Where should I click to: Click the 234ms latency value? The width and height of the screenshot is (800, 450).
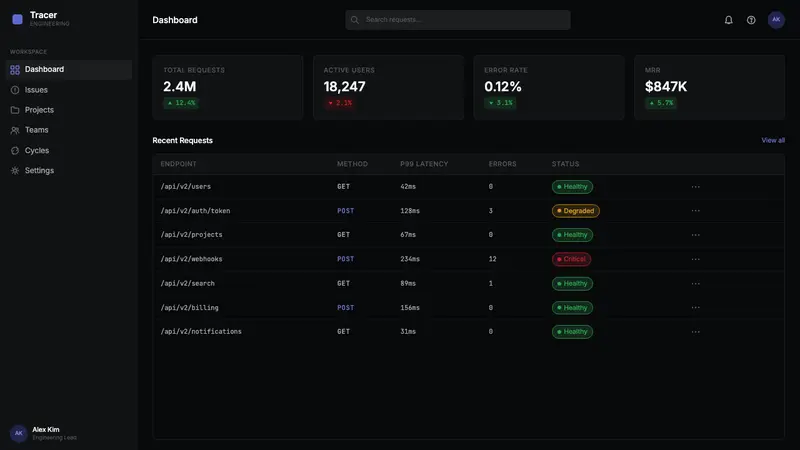pyautogui.click(x=410, y=259)
